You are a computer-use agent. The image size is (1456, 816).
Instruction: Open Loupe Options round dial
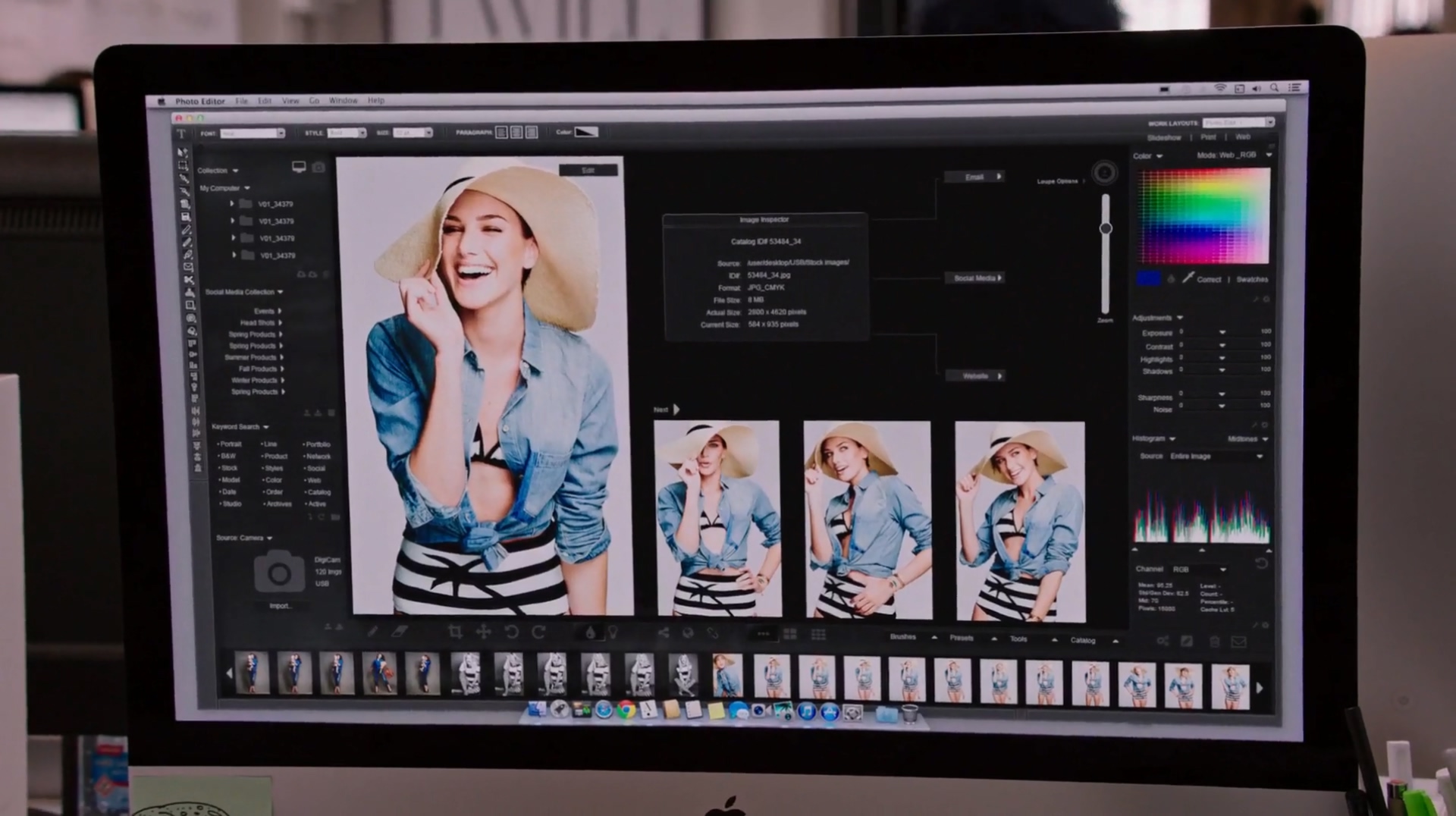click(1104, 173)
